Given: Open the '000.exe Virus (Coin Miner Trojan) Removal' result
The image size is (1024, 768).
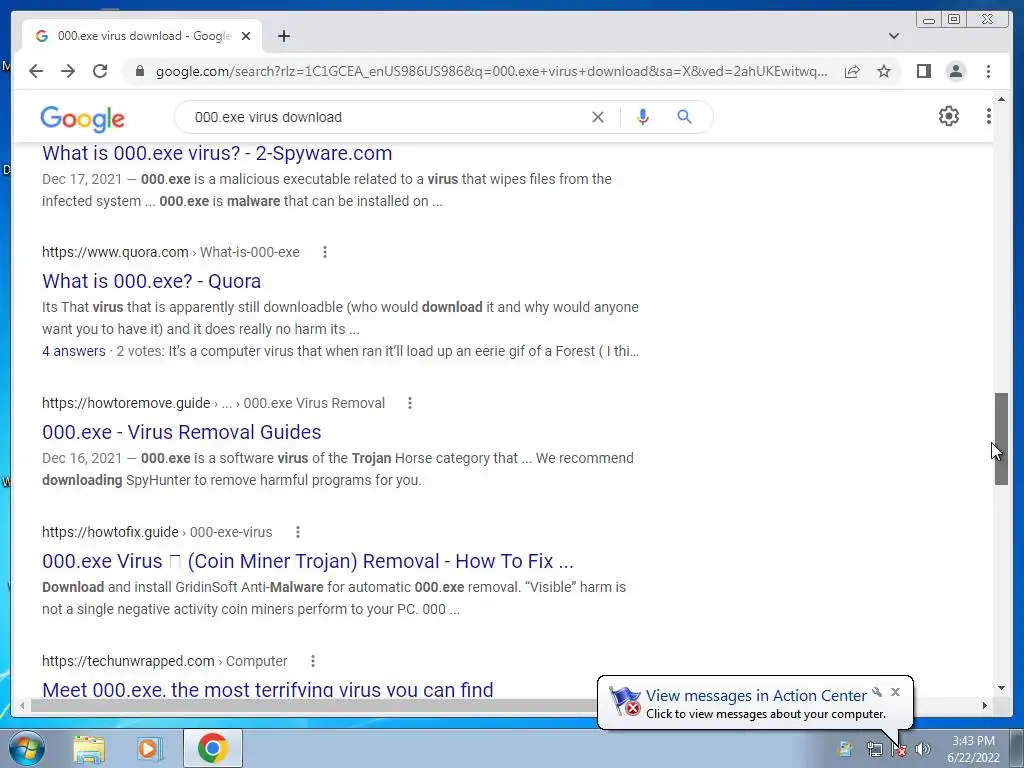Looking at the screenshot, I should [308, 562].
